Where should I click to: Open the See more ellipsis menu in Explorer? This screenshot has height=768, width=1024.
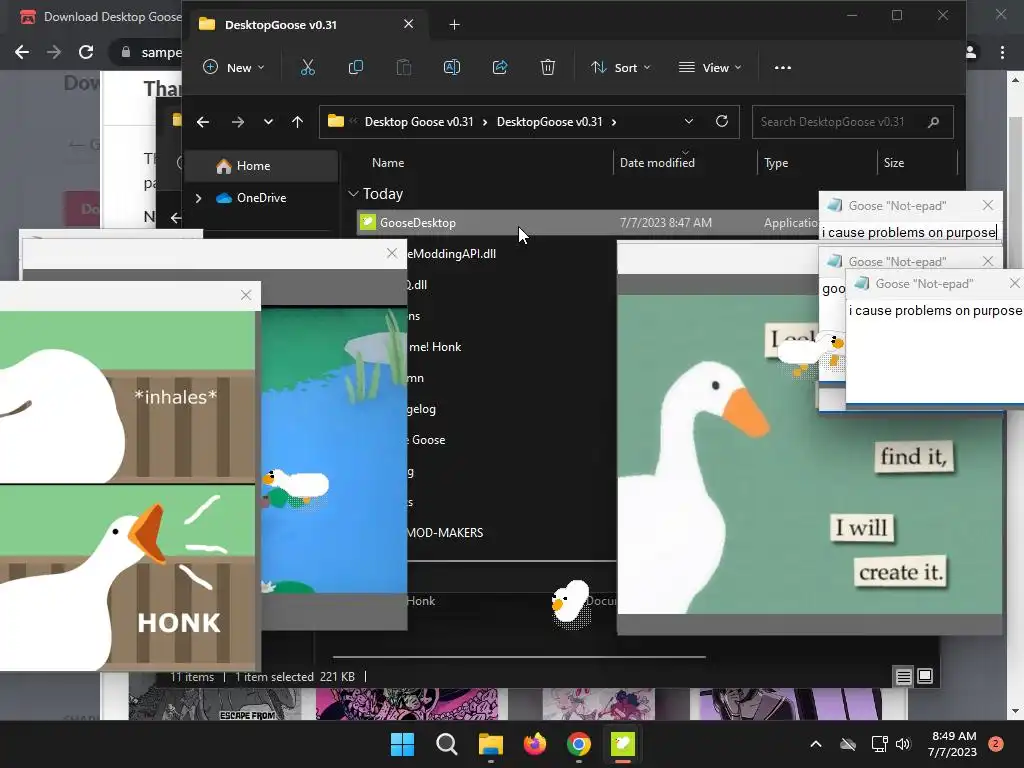[x=782, y=67]
